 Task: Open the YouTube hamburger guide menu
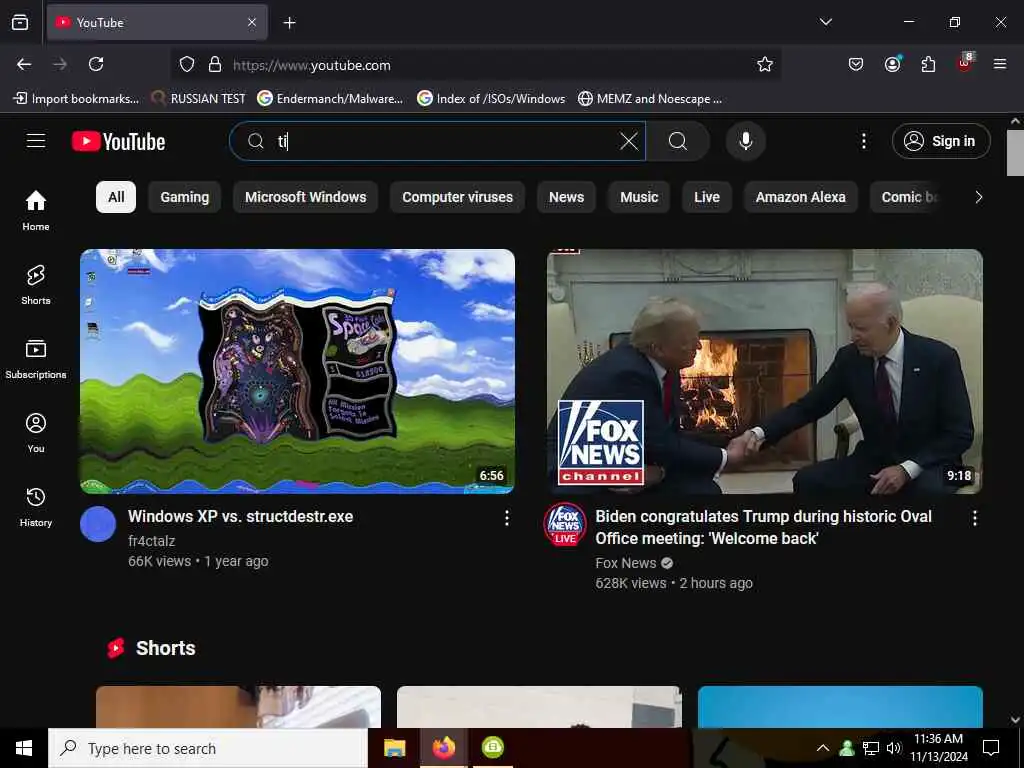pos(36,140)
